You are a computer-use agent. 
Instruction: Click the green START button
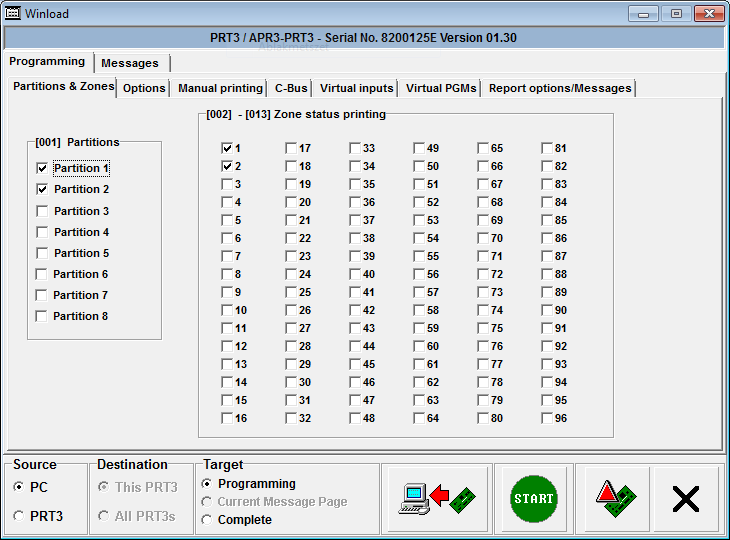pos(533,498)
